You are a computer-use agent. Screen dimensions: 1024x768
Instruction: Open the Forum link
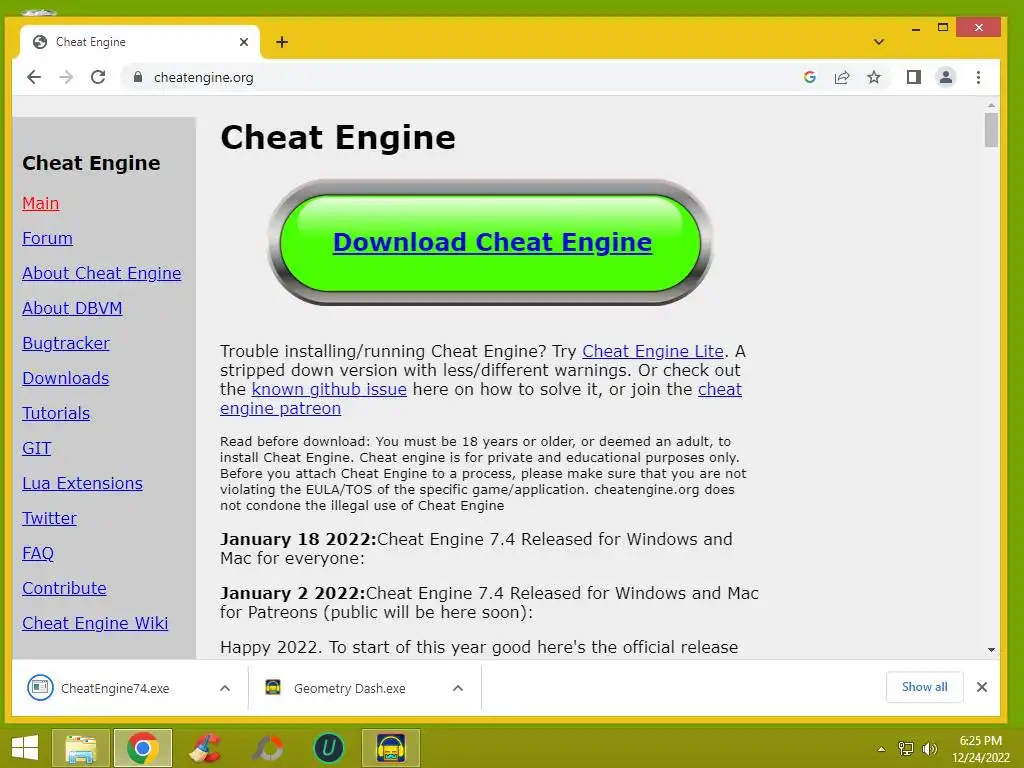(47, 238)
